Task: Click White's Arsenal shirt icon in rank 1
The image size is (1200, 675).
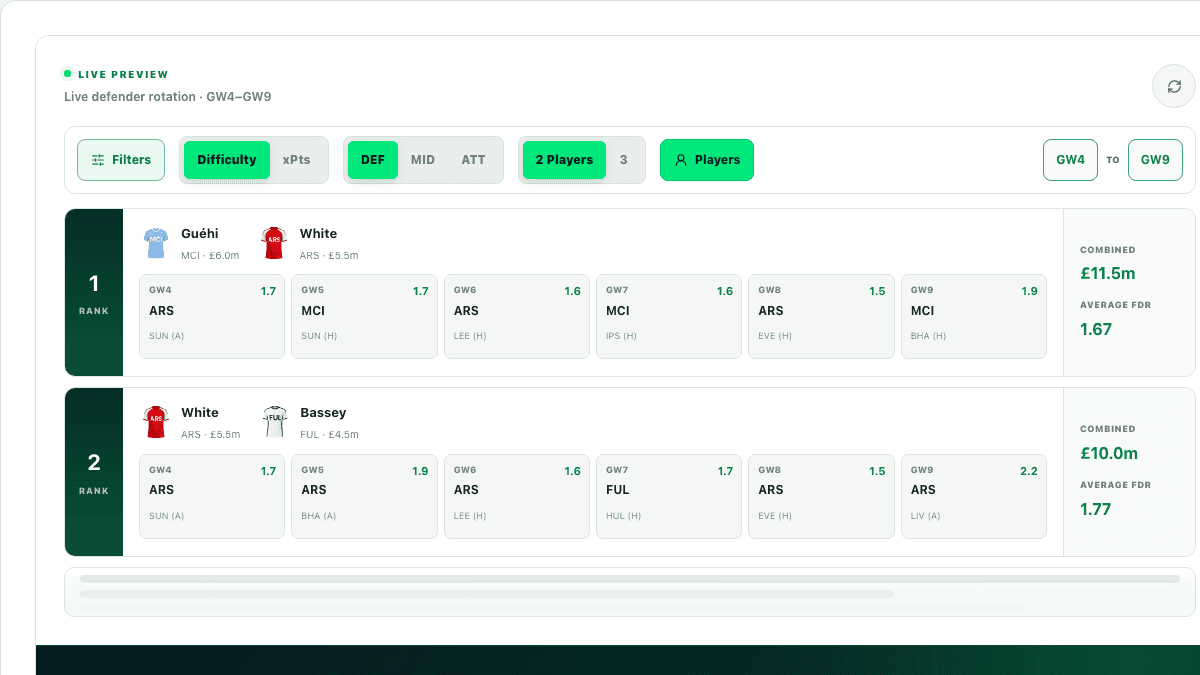Action: click(x=274, y=243)
